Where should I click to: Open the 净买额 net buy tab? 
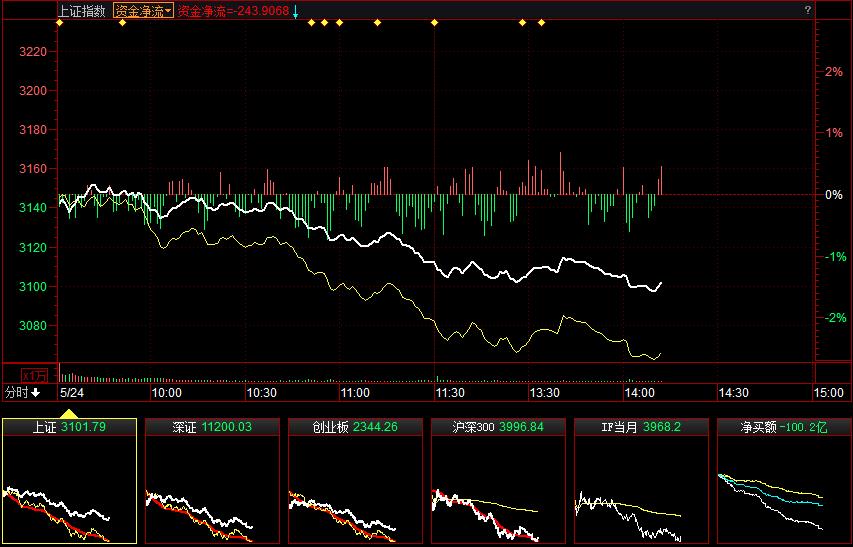pos(784,427)
